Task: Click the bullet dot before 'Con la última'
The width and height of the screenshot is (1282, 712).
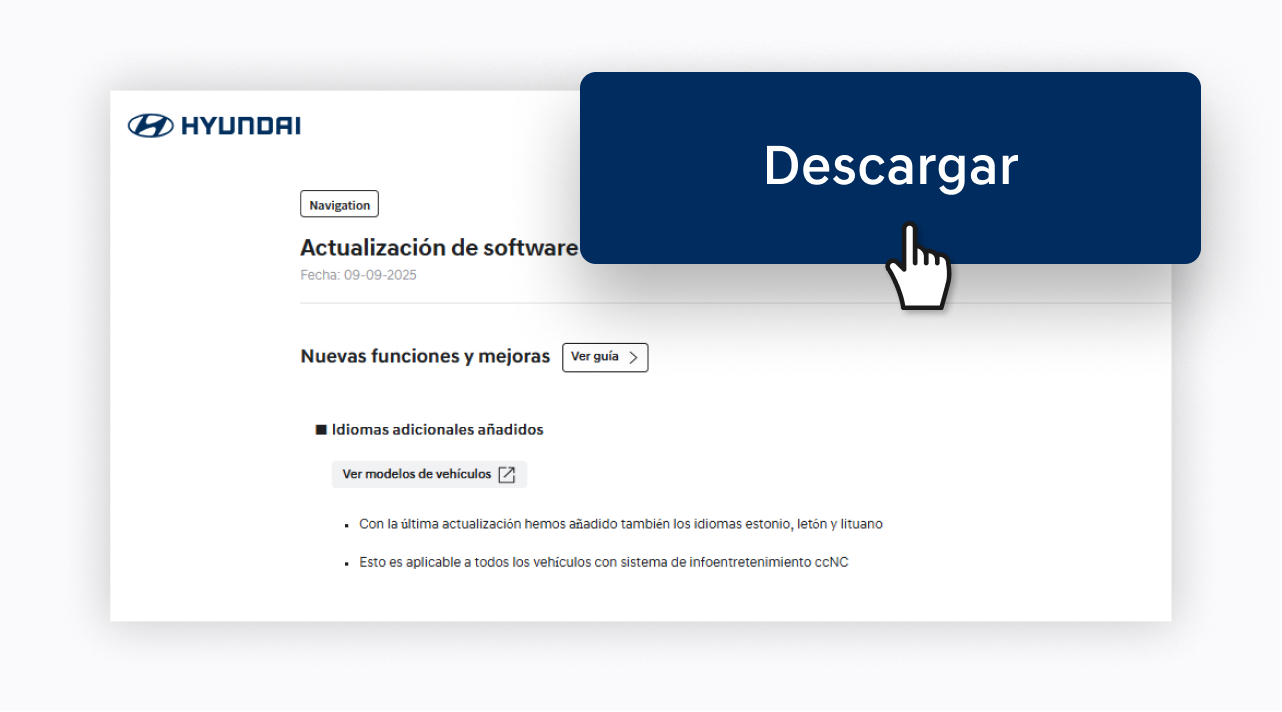Action: tap(346, 525)
